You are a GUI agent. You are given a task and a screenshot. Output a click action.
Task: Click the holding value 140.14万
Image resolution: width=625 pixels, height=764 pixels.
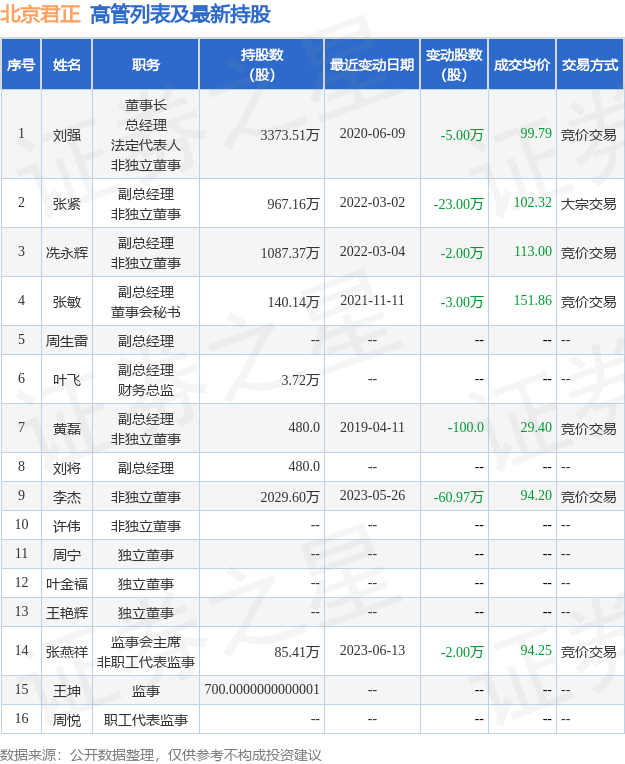pos(293,302)
